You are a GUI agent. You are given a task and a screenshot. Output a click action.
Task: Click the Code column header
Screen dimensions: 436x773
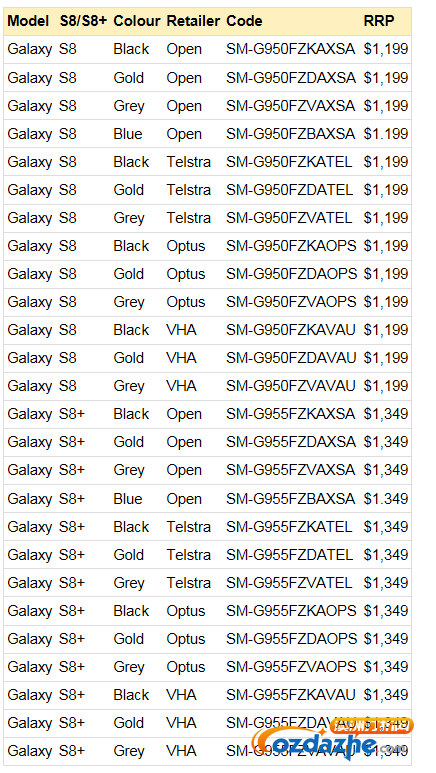(244, 21)
